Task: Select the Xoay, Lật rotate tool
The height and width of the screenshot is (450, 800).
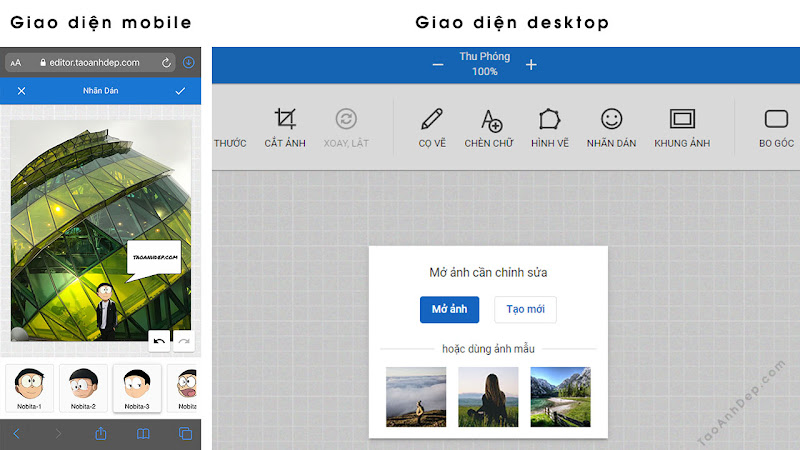Action: 346,128
